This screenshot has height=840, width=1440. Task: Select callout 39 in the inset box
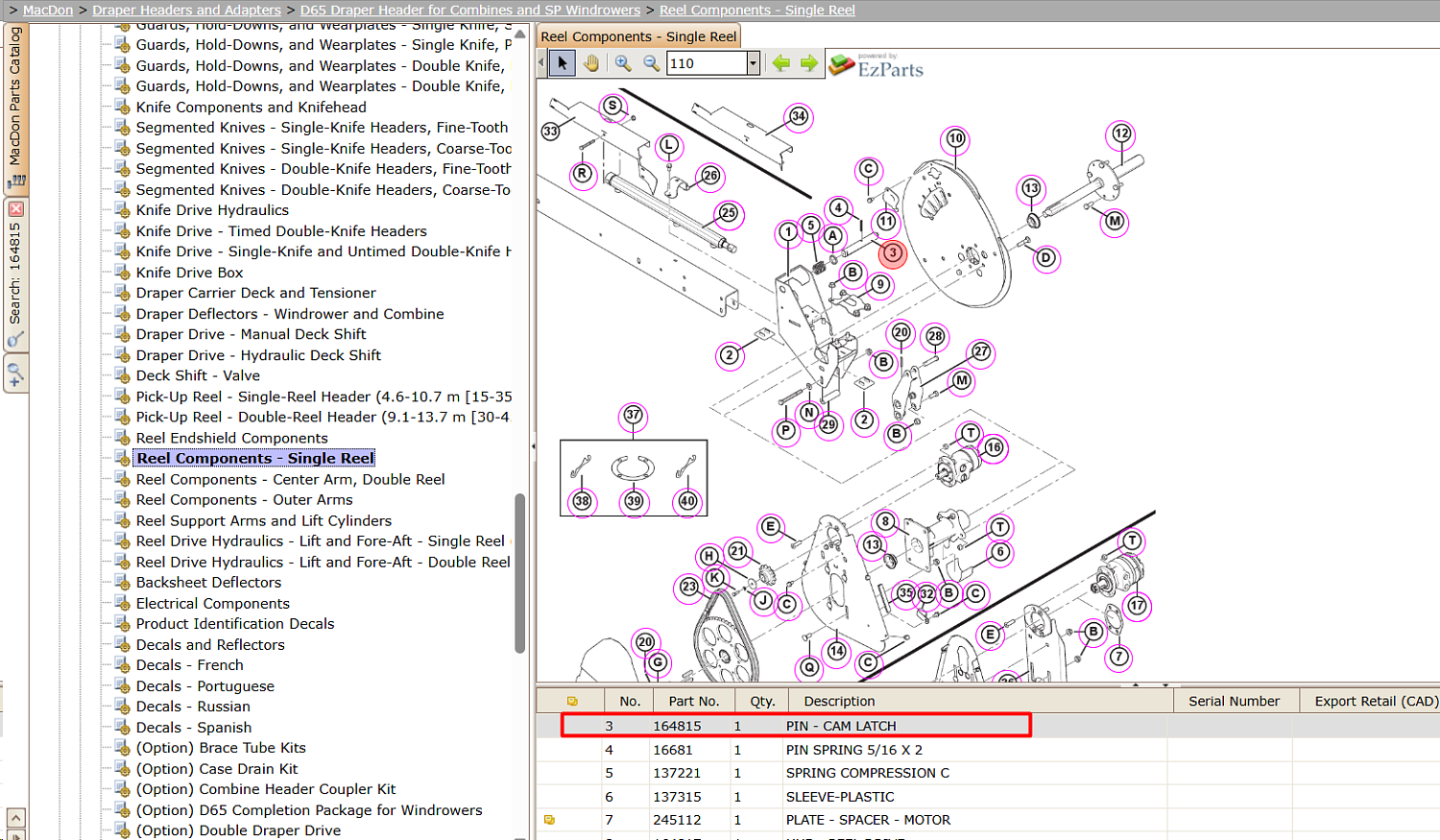pyautogui.click(x=634, y=500)
